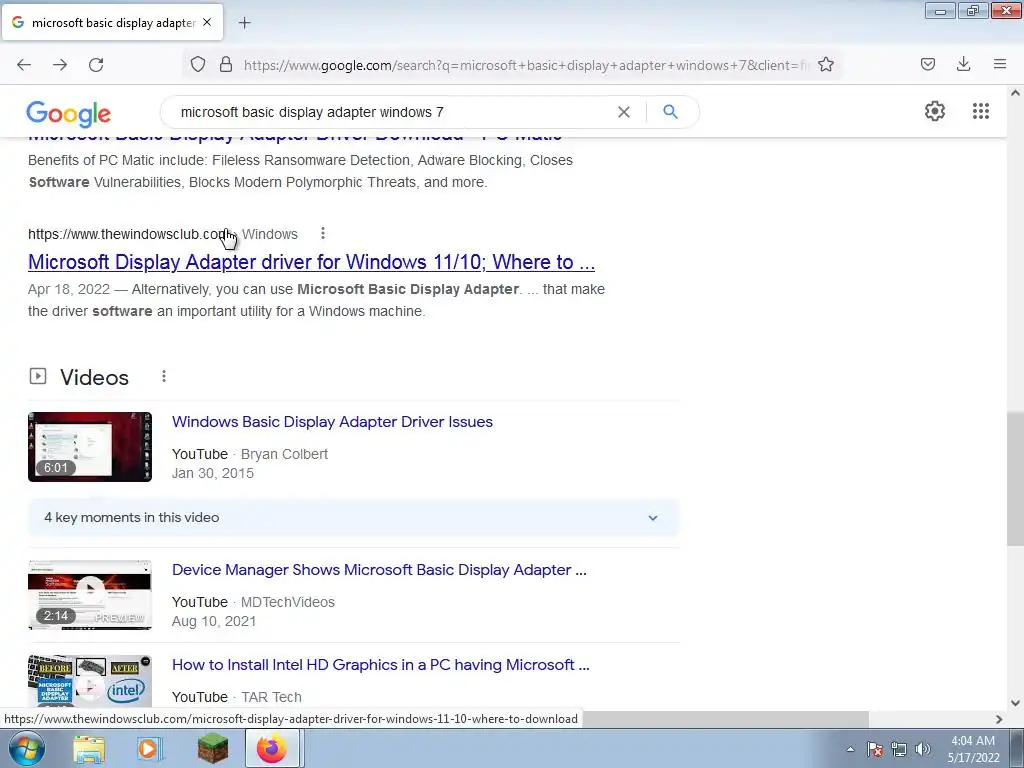Open the volume speaker icon
This screenshot has width=1024, height=768.
[923, 749]
